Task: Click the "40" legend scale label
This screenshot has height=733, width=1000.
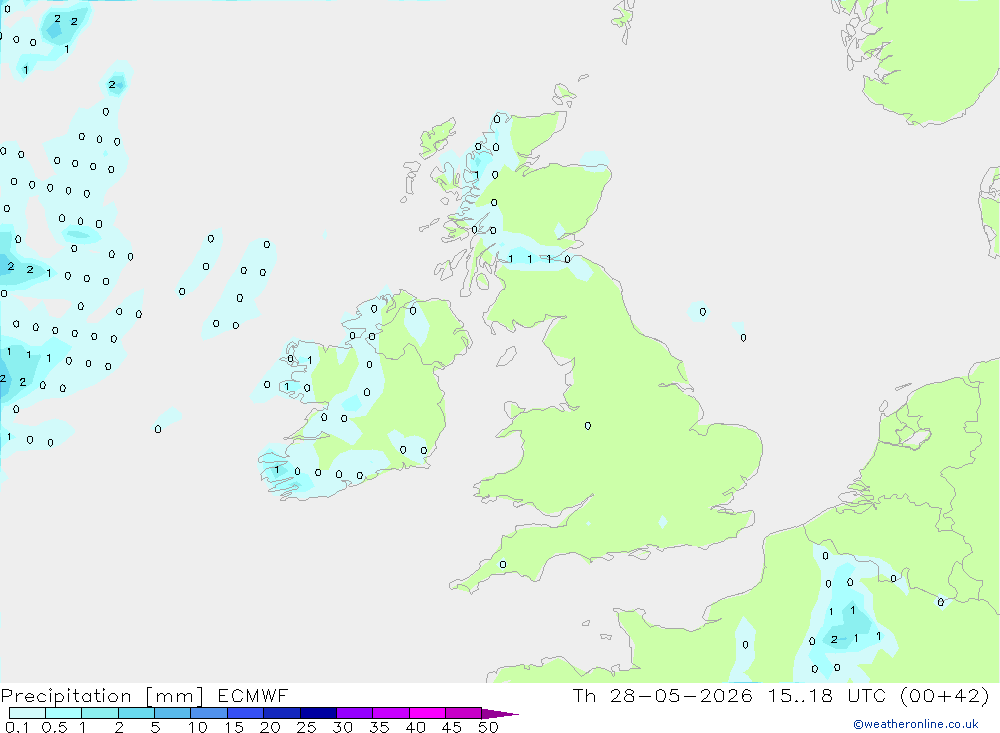Action: coord(415,727)
